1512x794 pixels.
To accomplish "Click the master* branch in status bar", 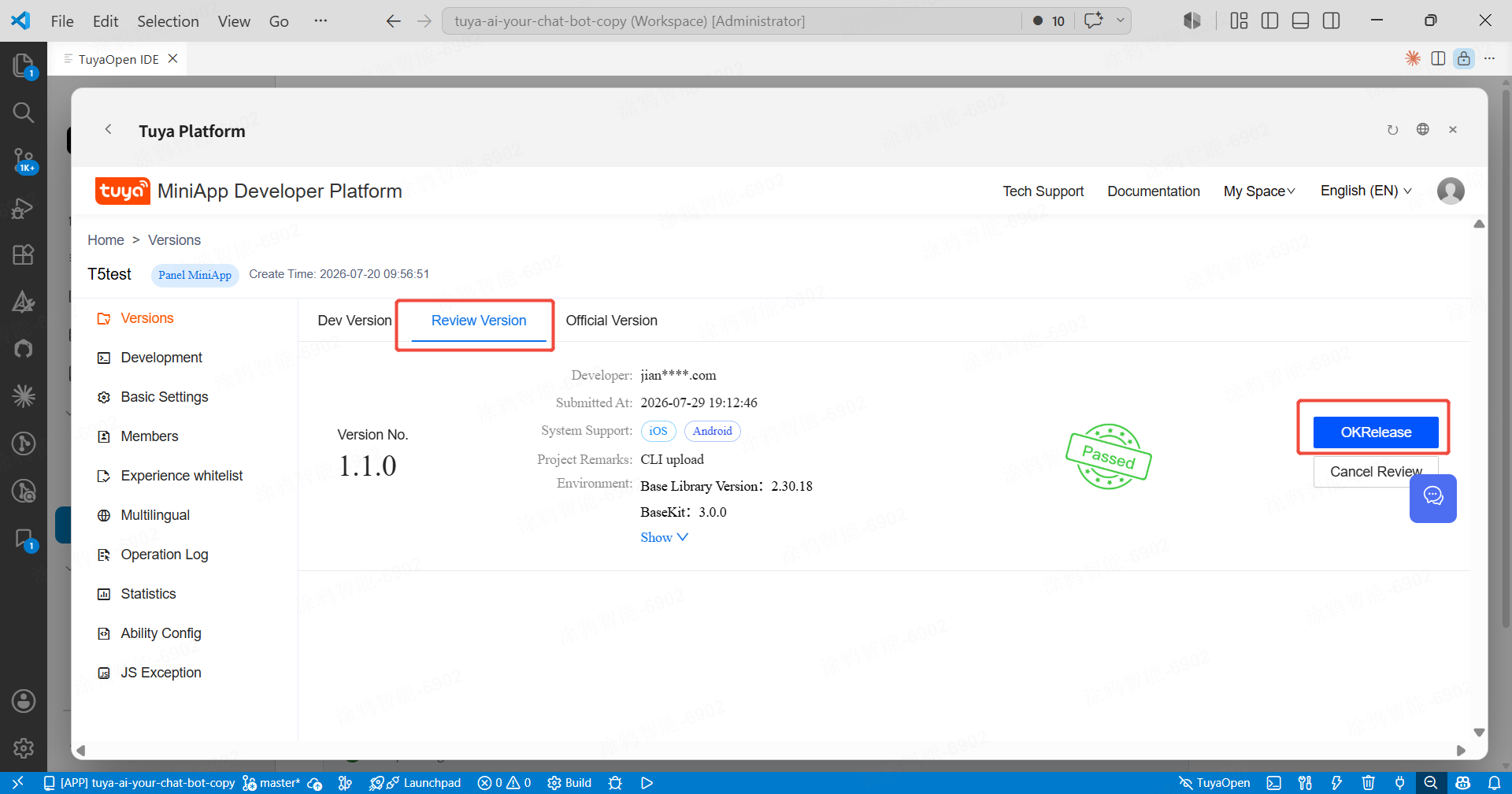I will pyautogui.click(x=272, y=783).
